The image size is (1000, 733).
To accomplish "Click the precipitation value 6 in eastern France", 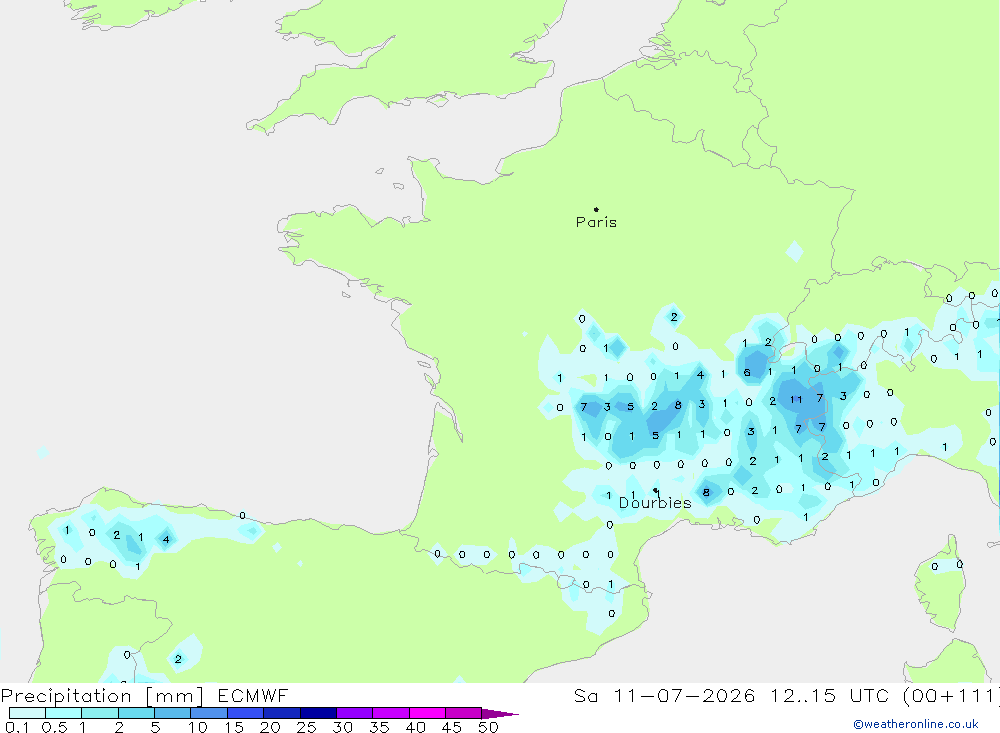I will tap(747, 373).
